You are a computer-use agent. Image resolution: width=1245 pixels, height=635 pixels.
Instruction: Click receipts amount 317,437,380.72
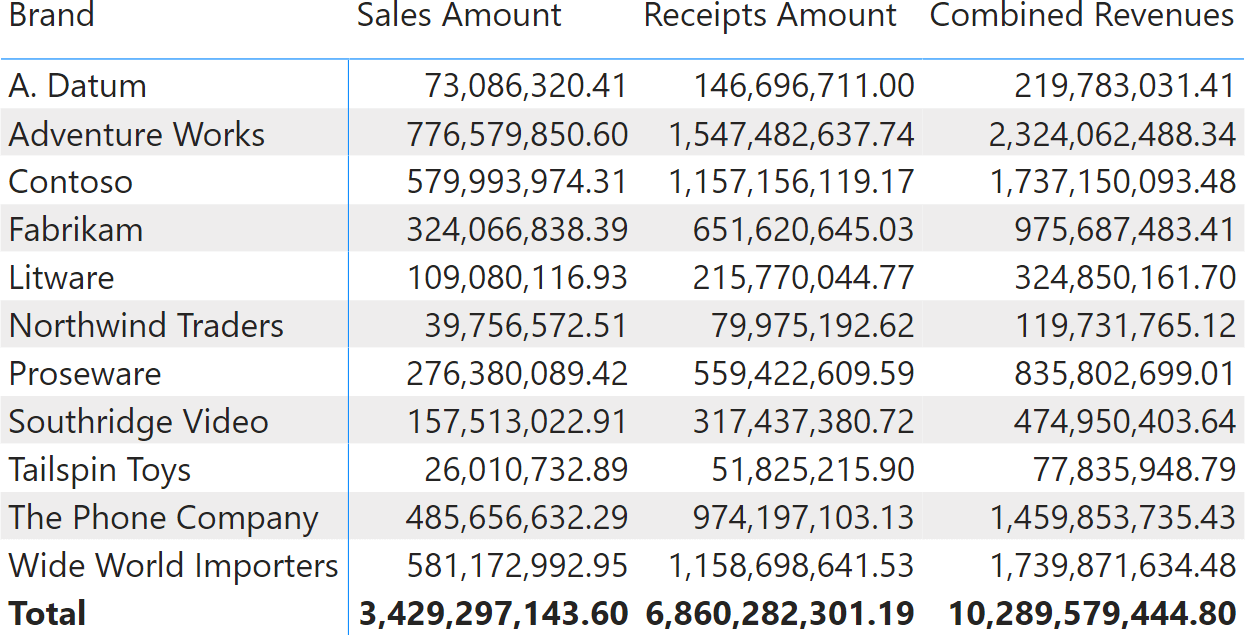[x=804, y=422]
